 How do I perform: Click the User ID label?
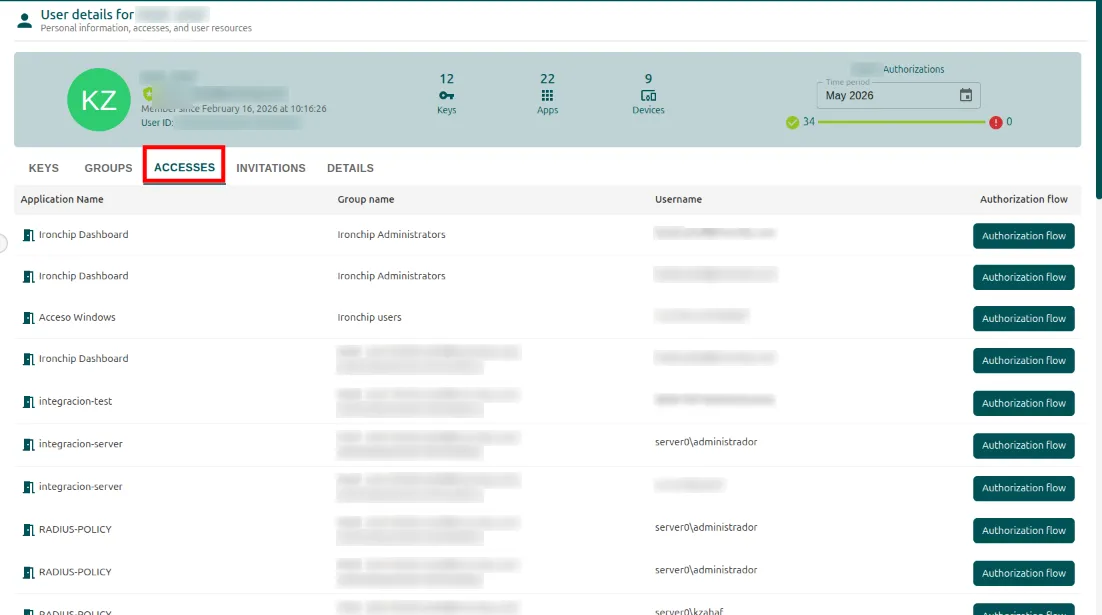[157, 122]
